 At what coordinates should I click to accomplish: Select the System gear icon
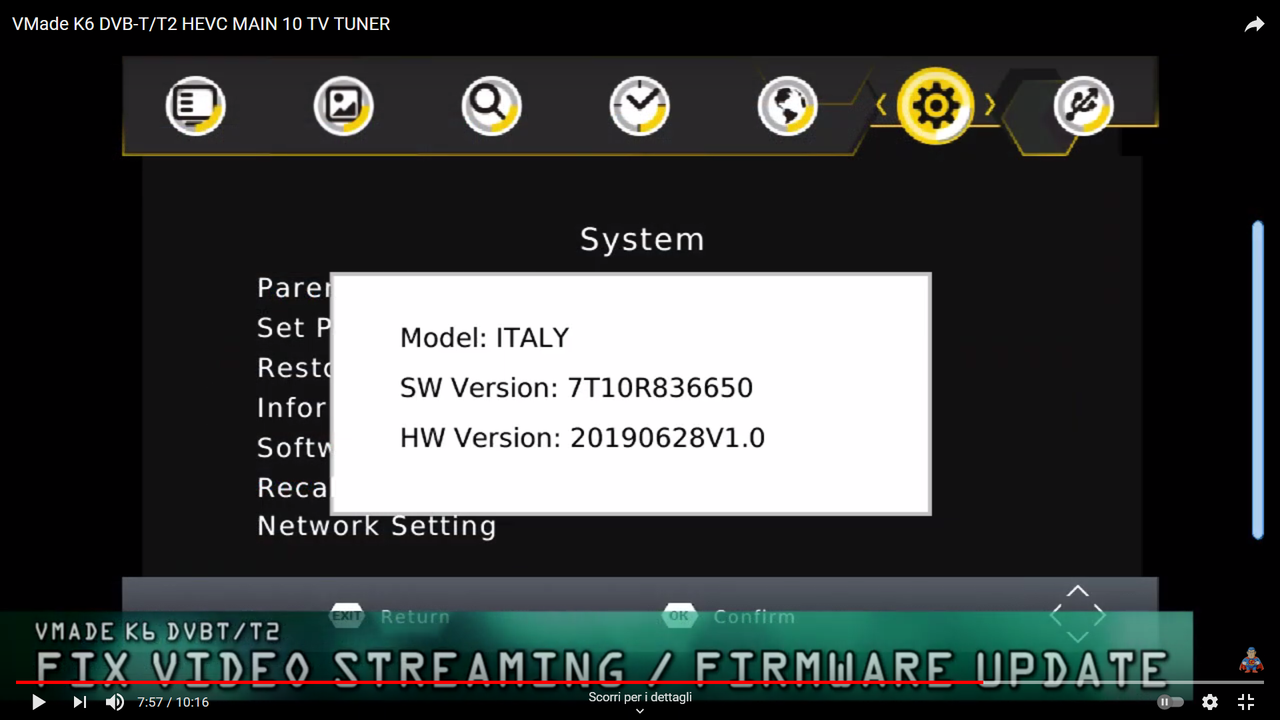coord(935,105)
